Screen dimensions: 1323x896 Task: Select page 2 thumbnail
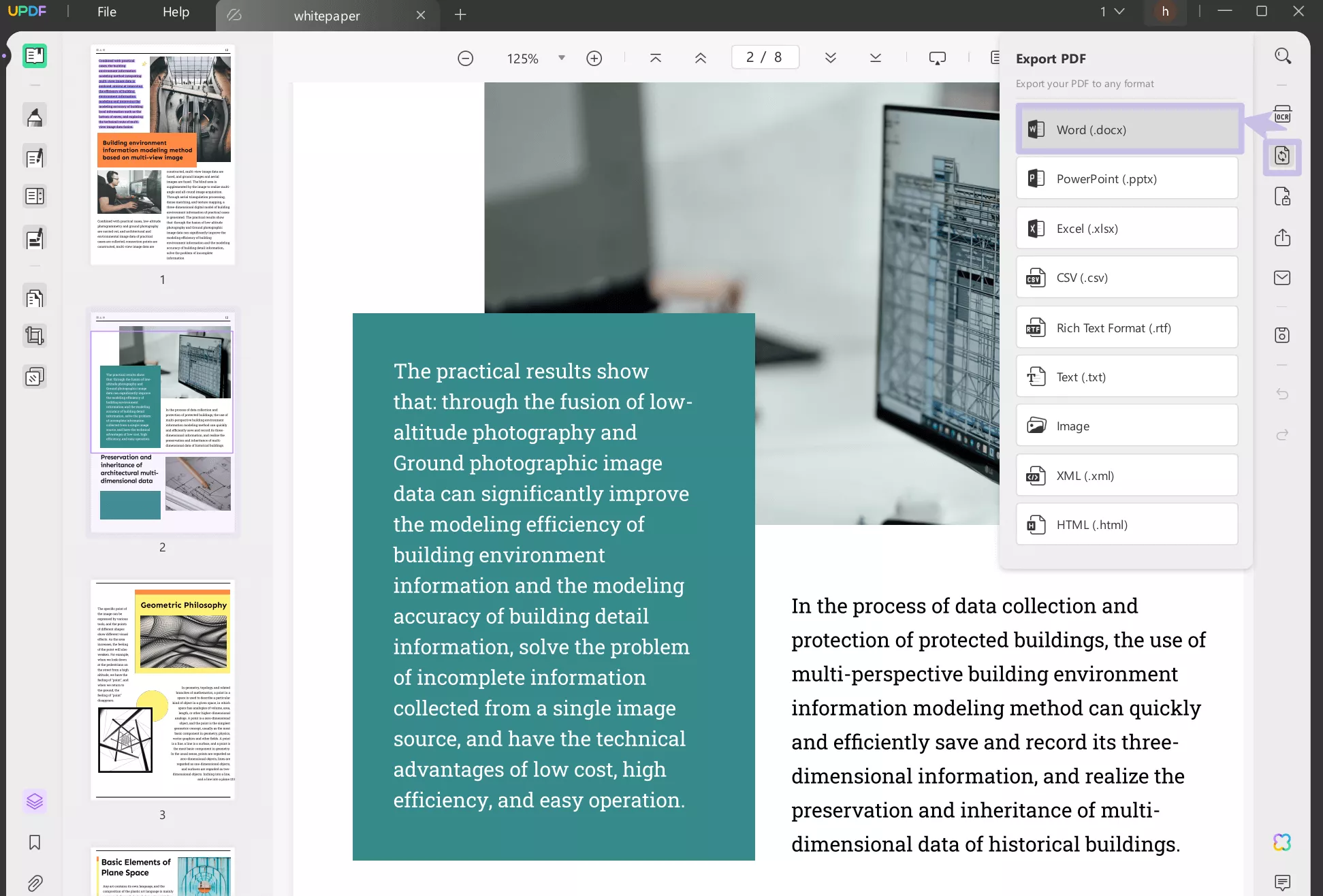click(163, 422)
